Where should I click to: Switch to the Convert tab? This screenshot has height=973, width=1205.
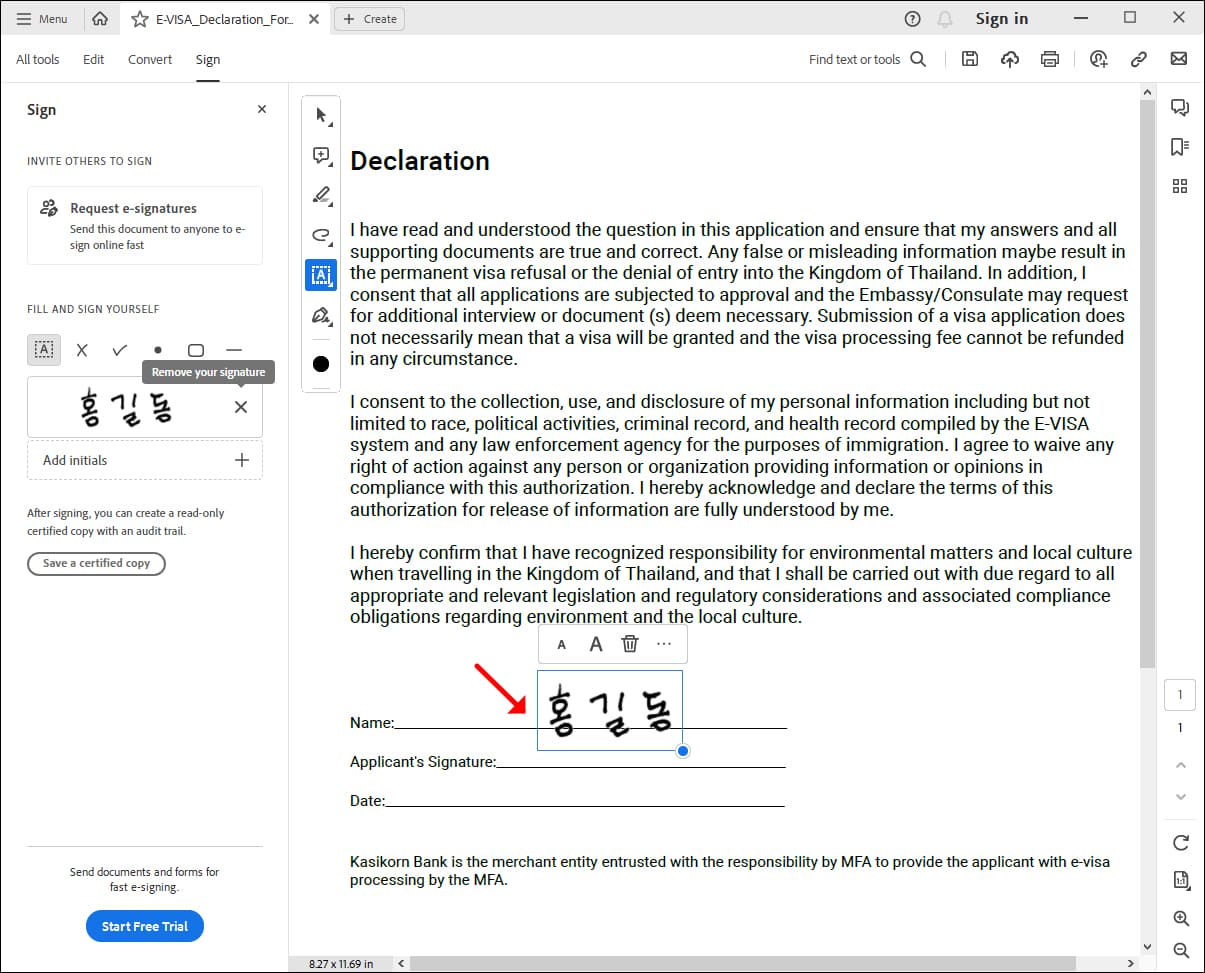tap(150, 60)
